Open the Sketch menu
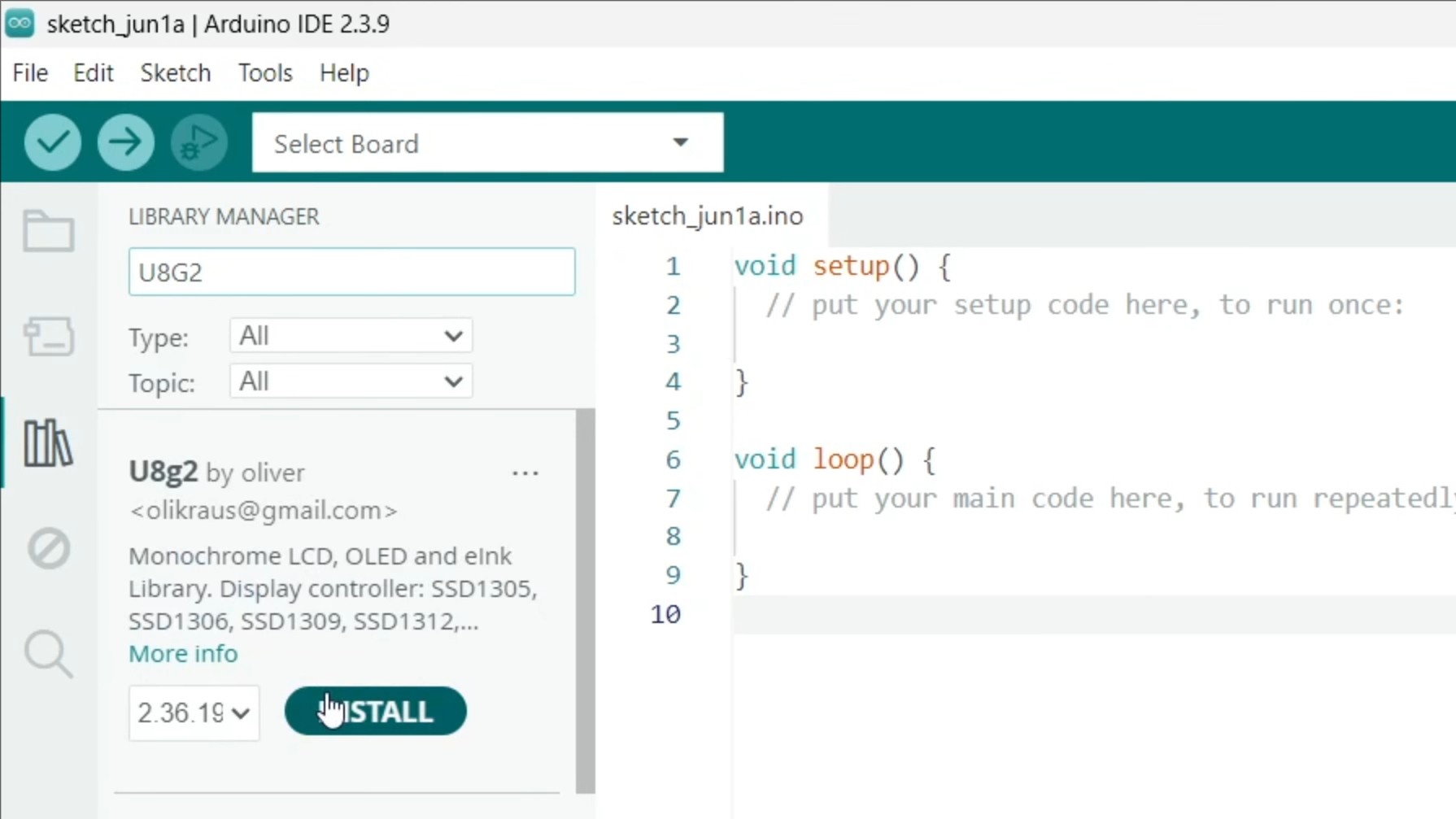Viewport: 1456px width, 819px height. [x=176, y=73]
